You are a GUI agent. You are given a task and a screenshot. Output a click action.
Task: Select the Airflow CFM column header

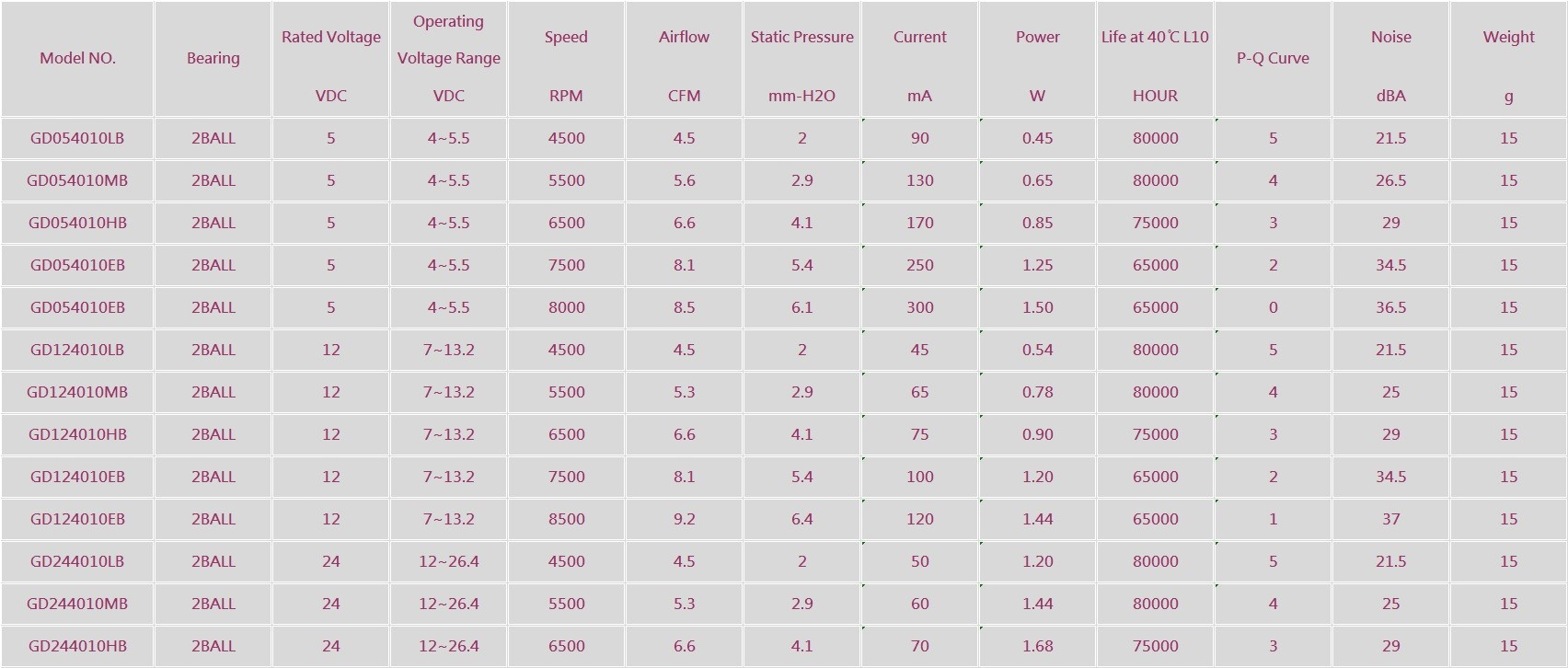click(x=684, y=38)
